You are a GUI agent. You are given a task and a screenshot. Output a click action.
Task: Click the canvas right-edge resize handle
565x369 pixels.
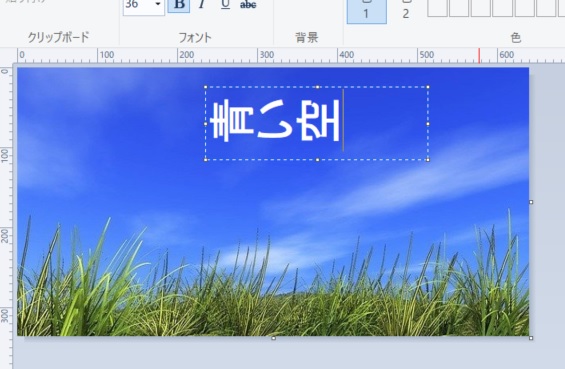[x=531, y=202]
